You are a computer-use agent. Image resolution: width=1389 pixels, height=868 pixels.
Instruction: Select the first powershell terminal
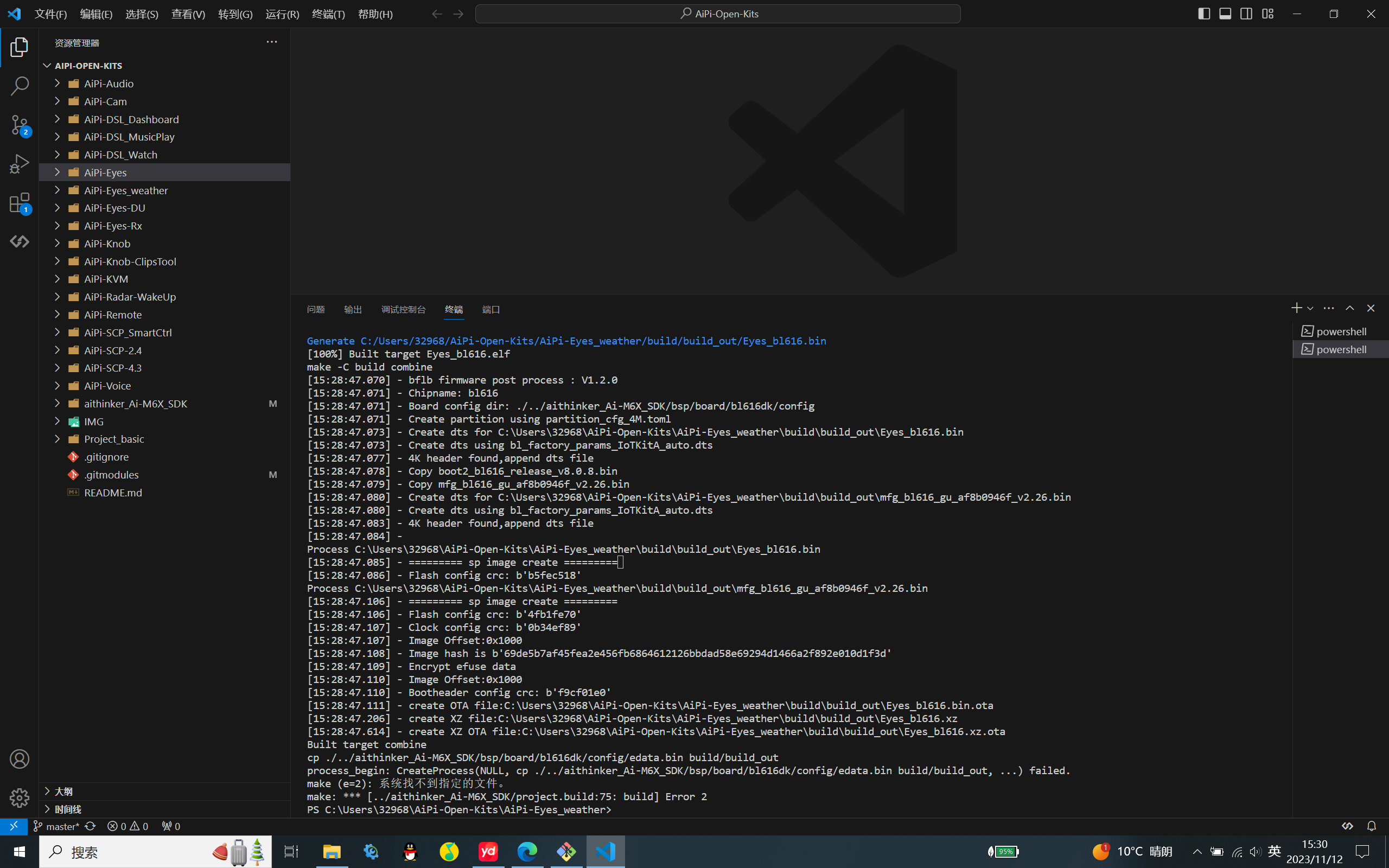pos(1340,331)
